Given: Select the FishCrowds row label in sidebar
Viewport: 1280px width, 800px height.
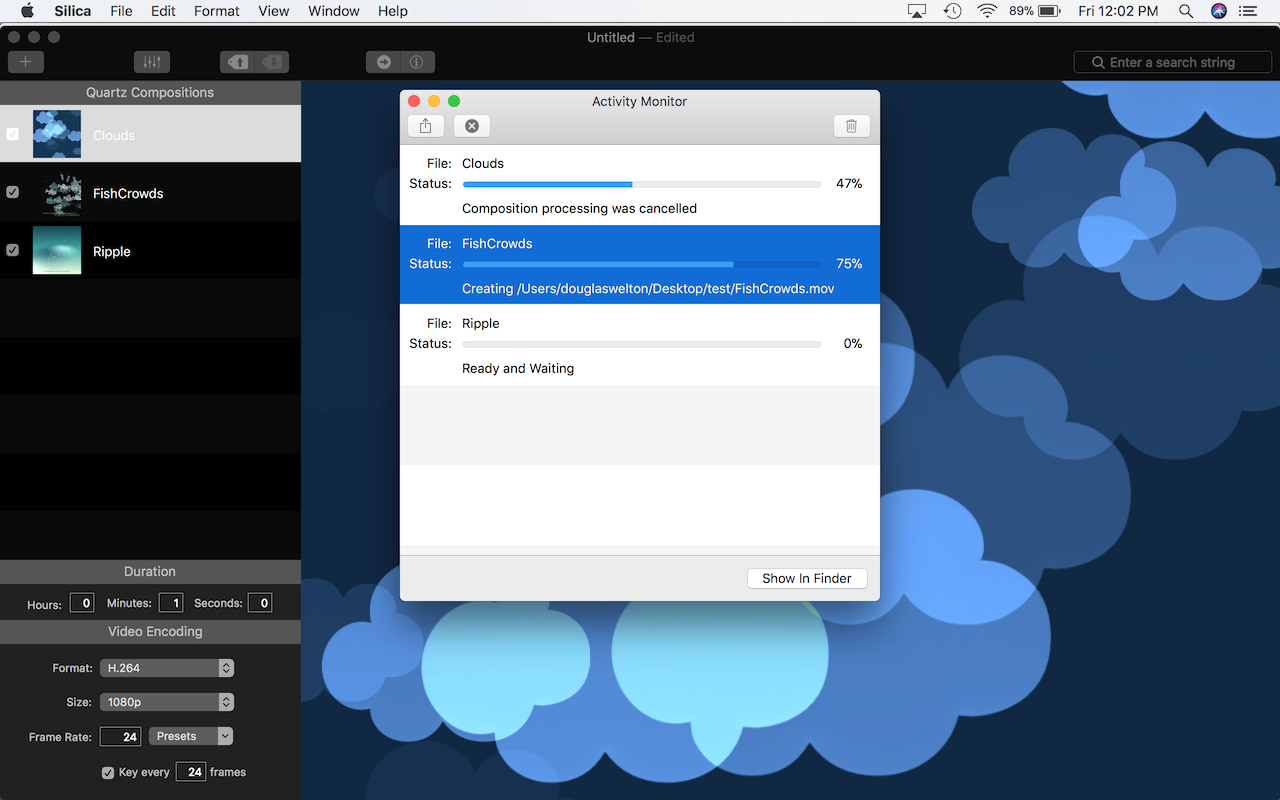Looking at the screenshot, I should tap(128, 193).
